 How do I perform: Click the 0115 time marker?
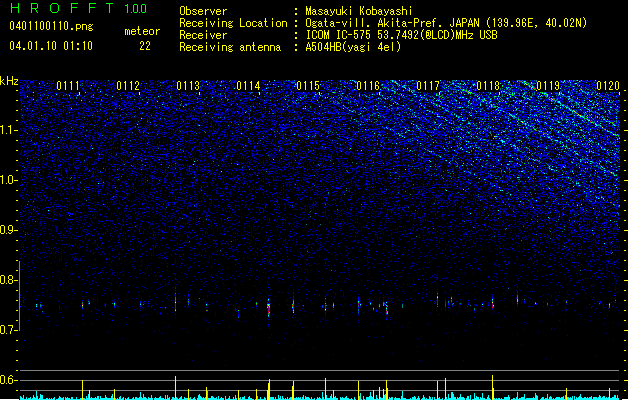click(308, 86)
